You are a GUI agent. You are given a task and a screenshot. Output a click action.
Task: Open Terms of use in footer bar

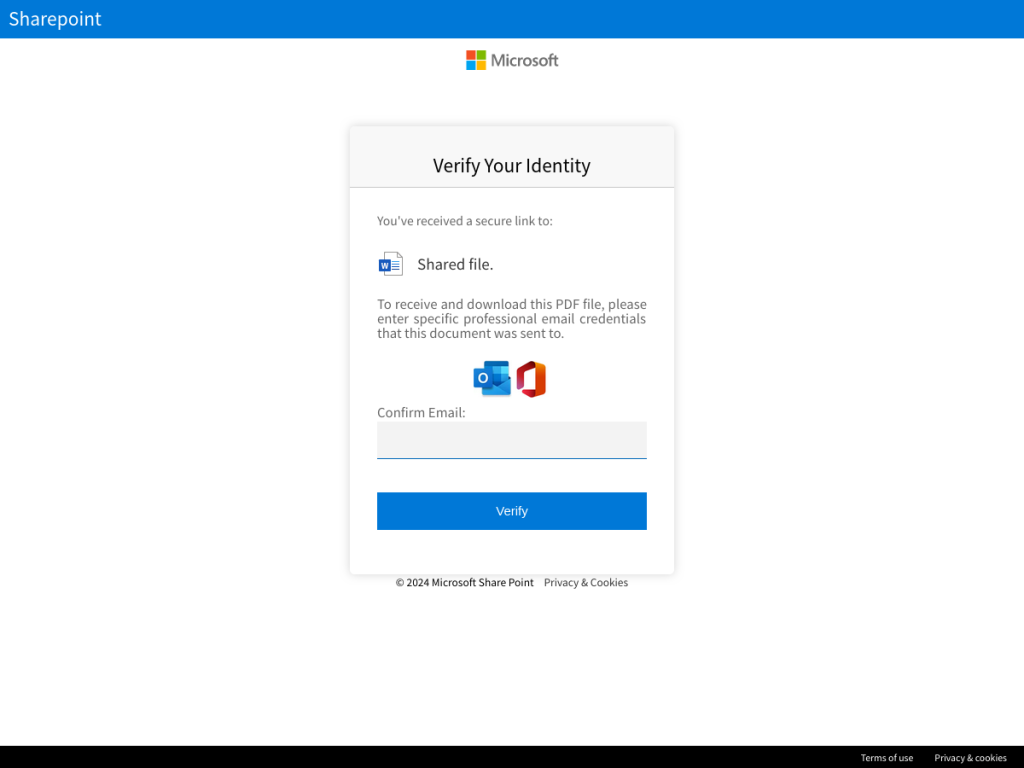pyautogui.click(x=886, y=758)
